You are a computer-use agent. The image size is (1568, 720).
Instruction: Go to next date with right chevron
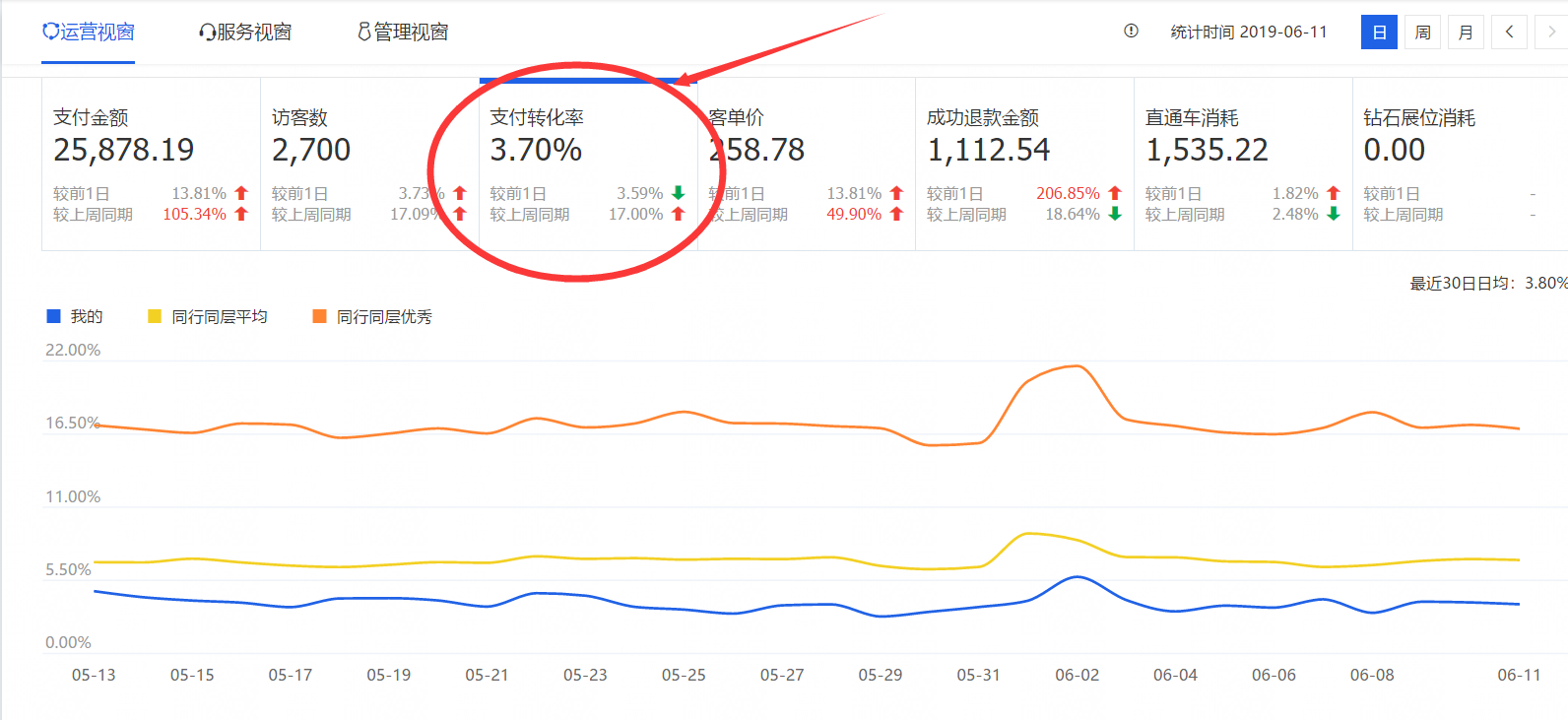coord(1551,33)
